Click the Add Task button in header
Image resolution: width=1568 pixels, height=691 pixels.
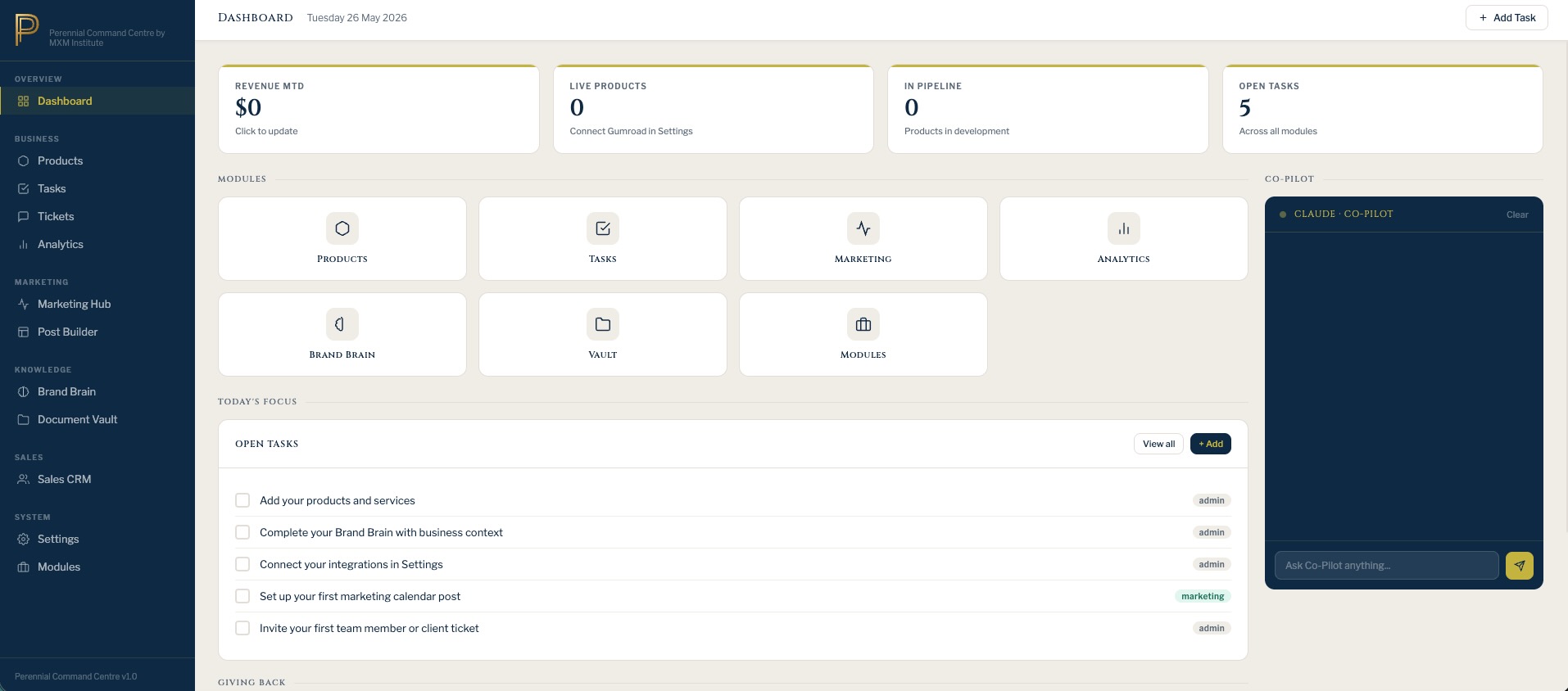point(1507,17)
